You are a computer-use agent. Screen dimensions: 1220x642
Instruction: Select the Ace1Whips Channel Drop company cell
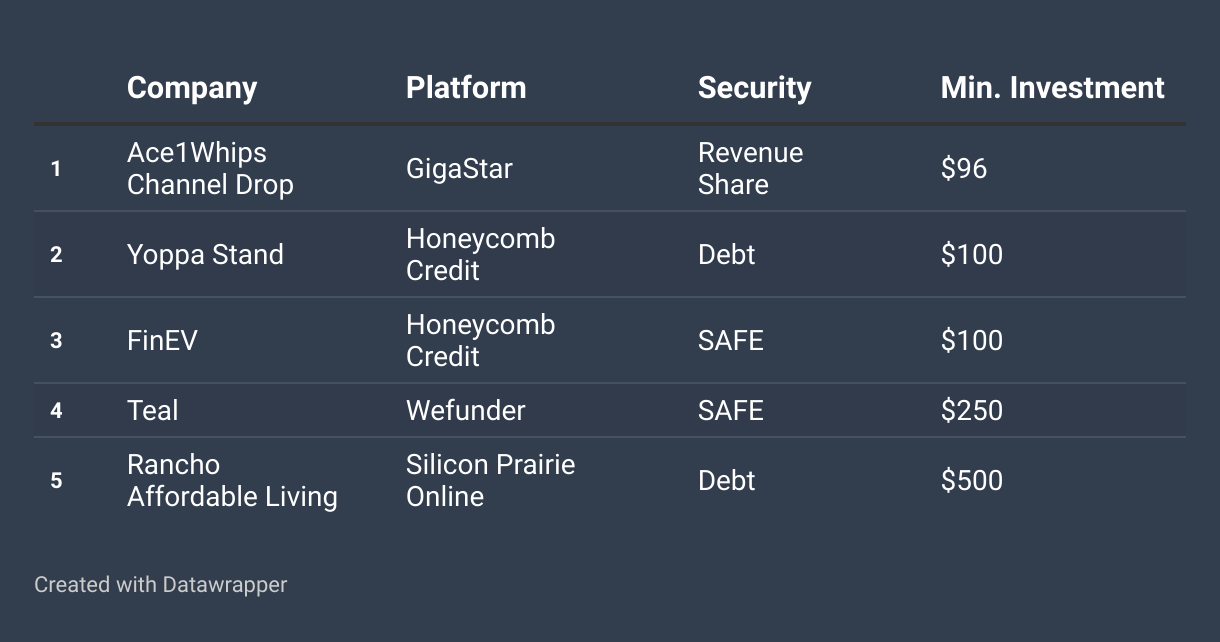tap(210, 168)
